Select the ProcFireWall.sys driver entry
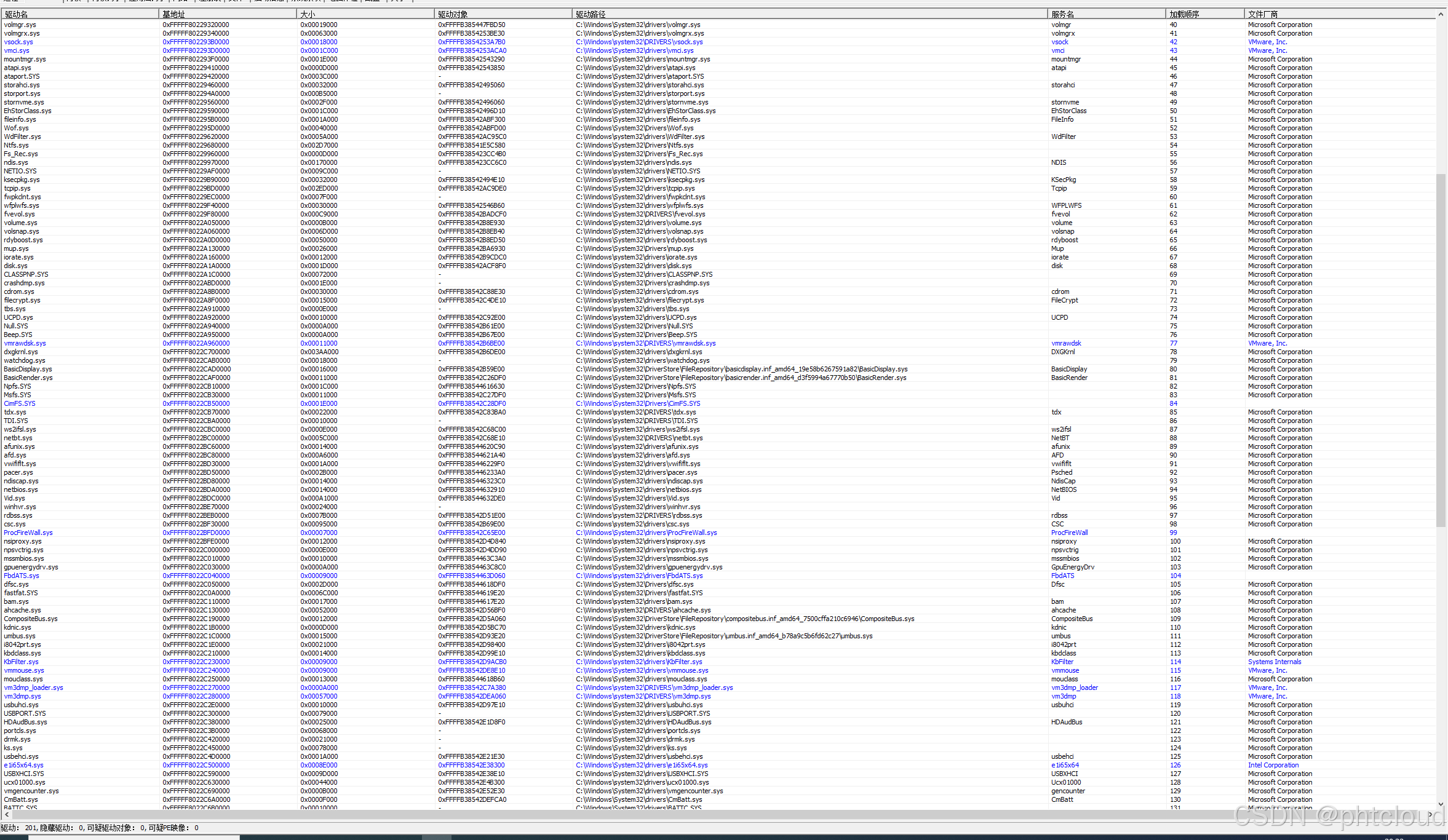The width and height of the screenshot is (1448, 840). pos(28,533)
